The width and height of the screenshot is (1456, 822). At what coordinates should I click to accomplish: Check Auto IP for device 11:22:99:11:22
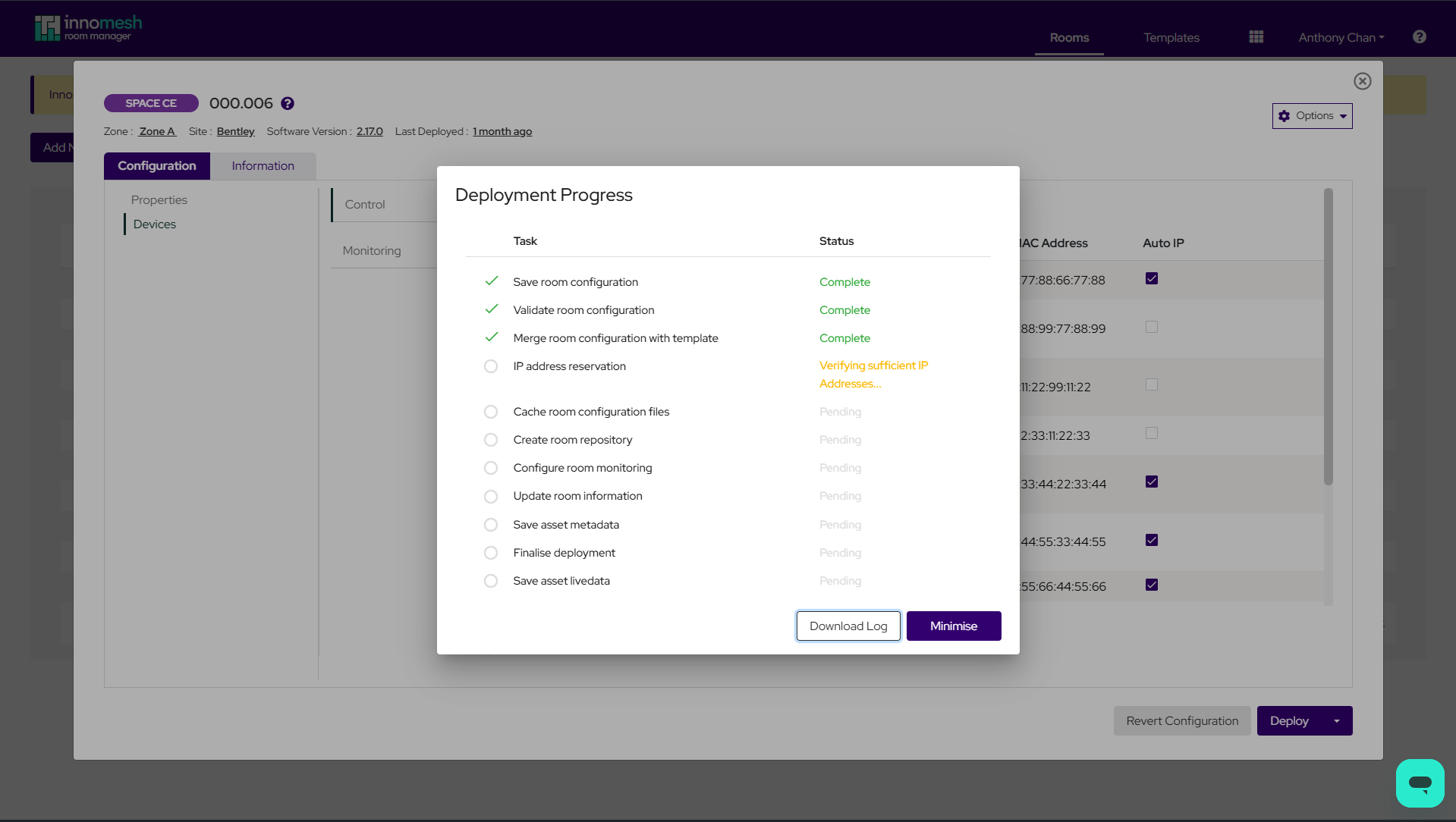click(1152, 384)
